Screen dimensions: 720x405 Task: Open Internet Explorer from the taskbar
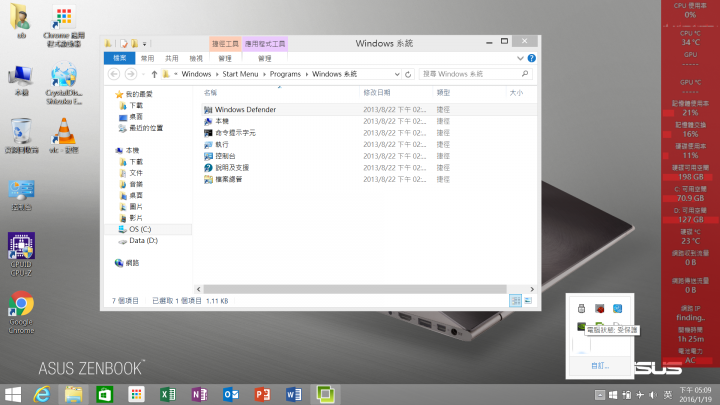pos(42,394)
